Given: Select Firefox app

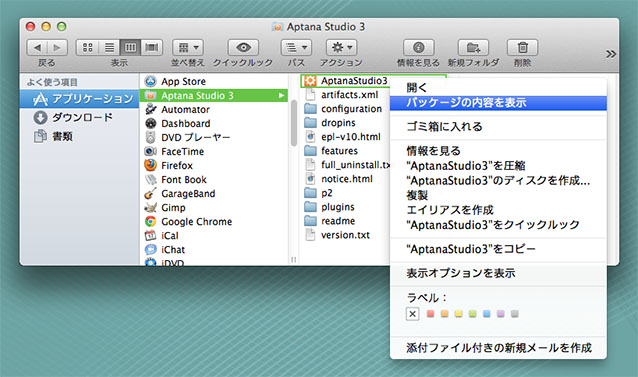Looking at the screenshot, I should [214, 166].
